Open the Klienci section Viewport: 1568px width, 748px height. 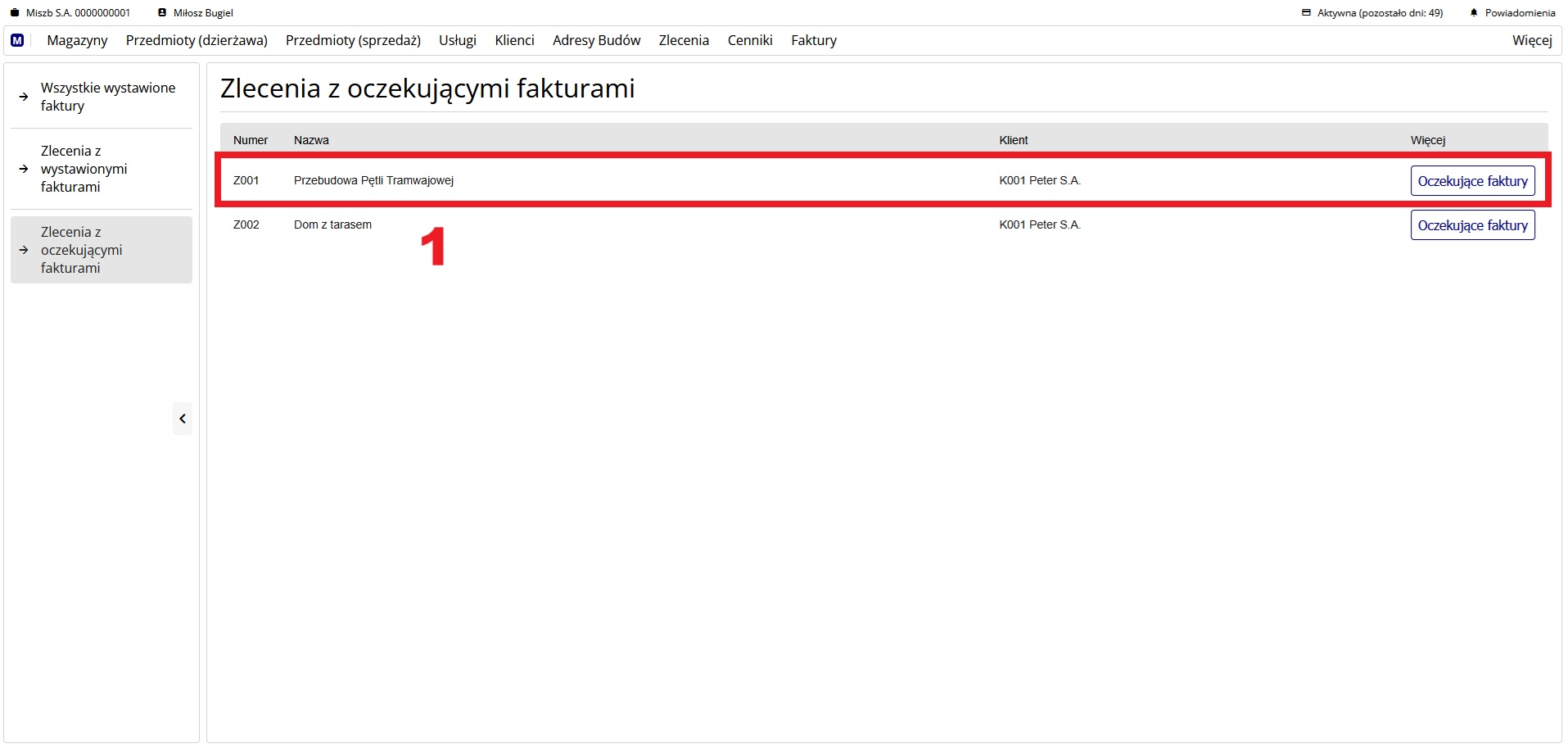[x=514, y=40]
